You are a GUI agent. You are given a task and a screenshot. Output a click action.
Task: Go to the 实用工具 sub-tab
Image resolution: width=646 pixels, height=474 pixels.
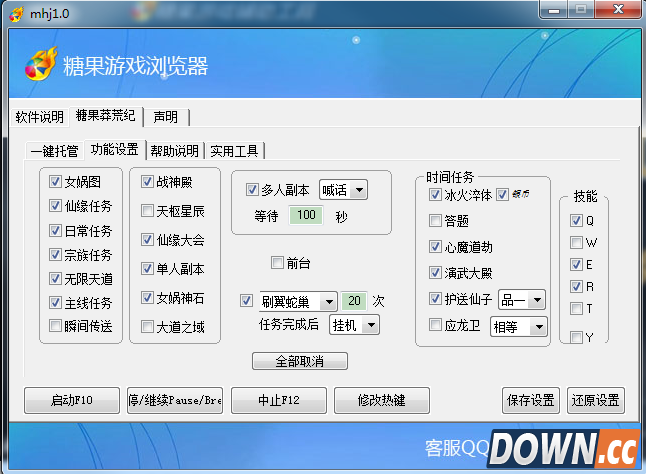click(234, 151)
